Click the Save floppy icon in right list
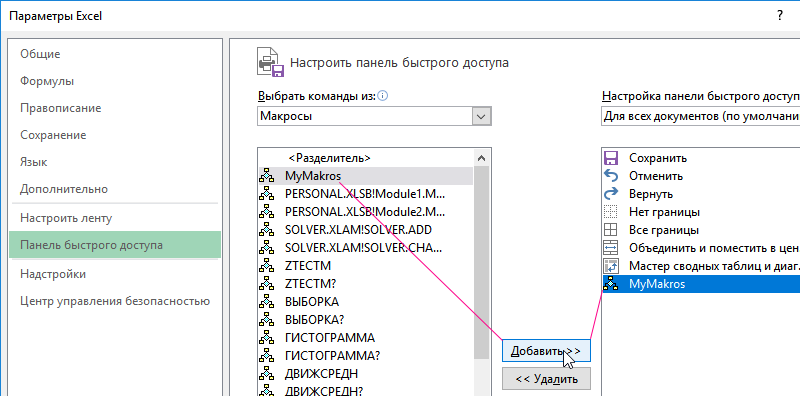The width and height of the screenshot is (800, 396). 611,158
